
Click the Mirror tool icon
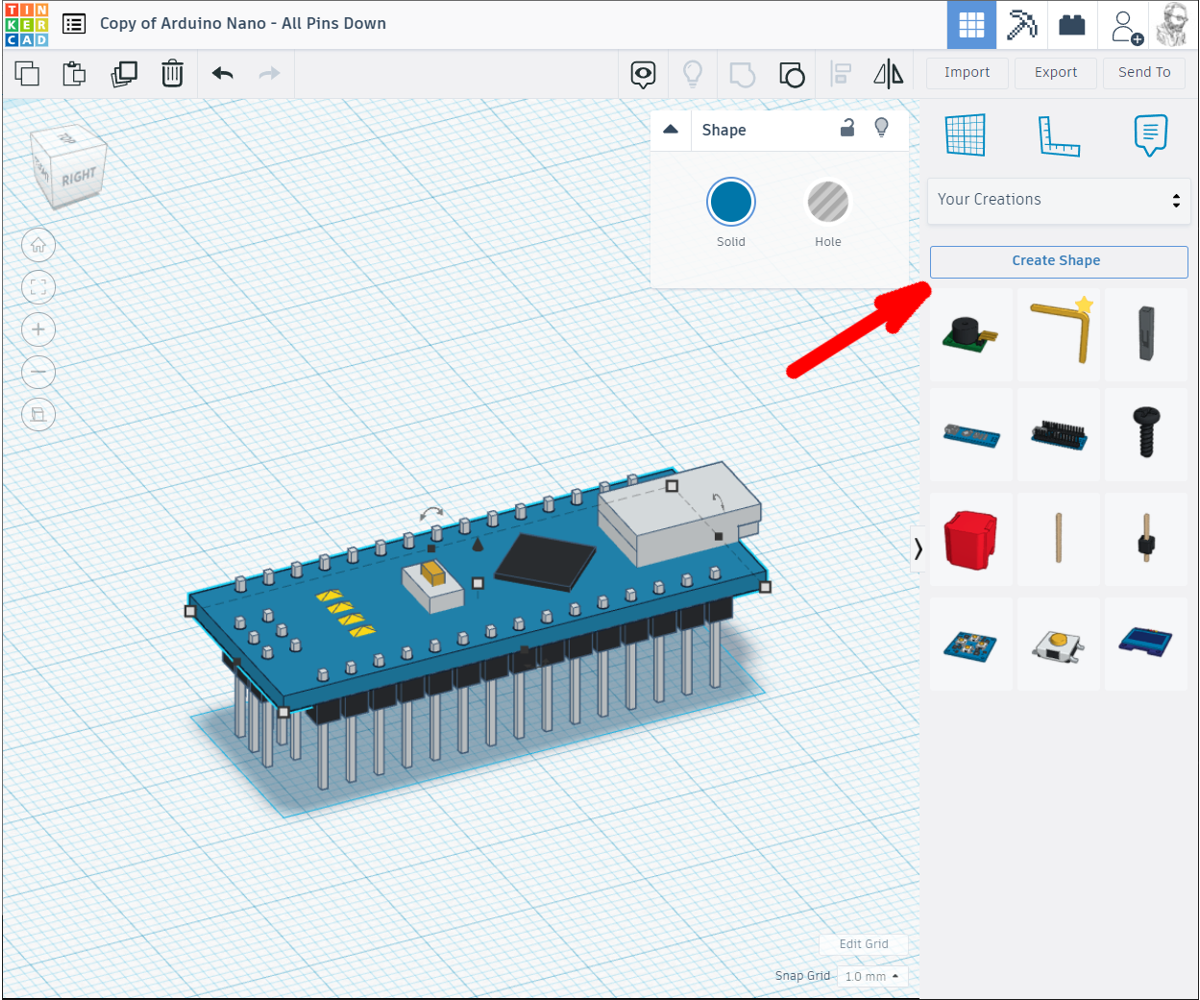tap(888, 73)
